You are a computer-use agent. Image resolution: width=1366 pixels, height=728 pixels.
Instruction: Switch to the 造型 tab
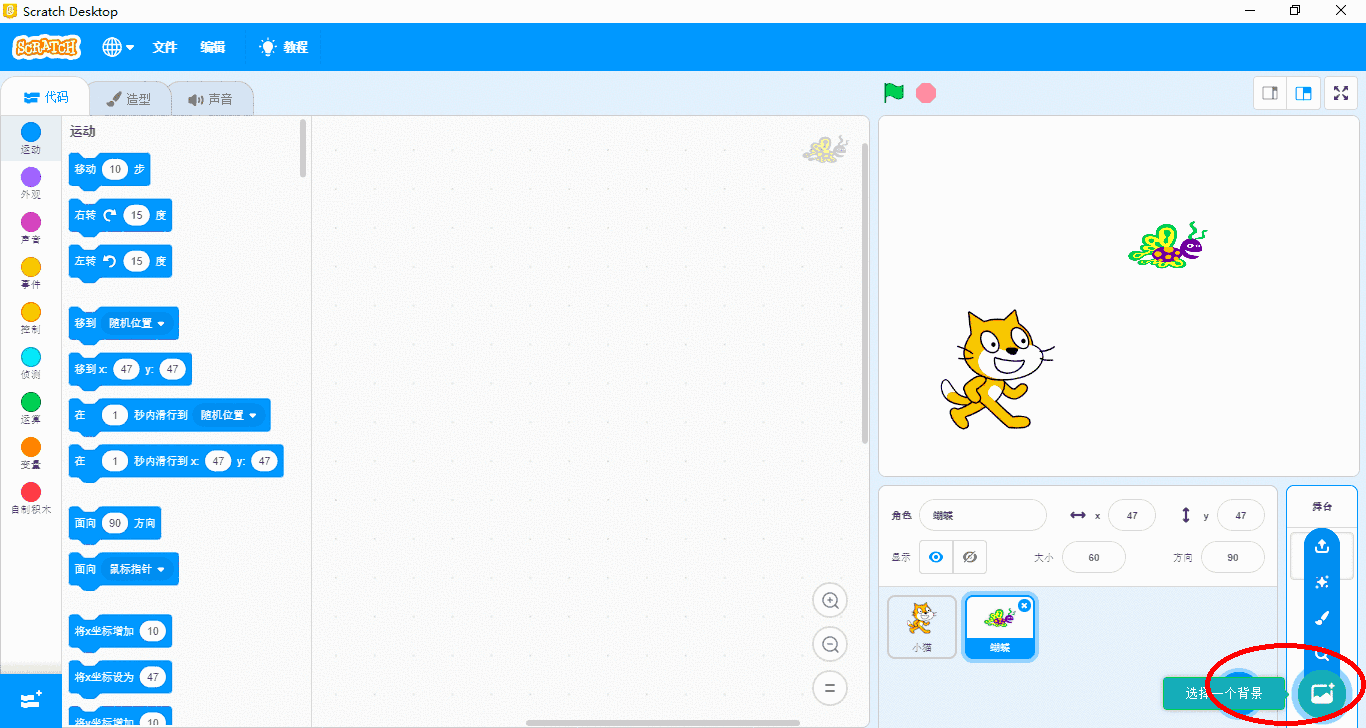[128, 99]
